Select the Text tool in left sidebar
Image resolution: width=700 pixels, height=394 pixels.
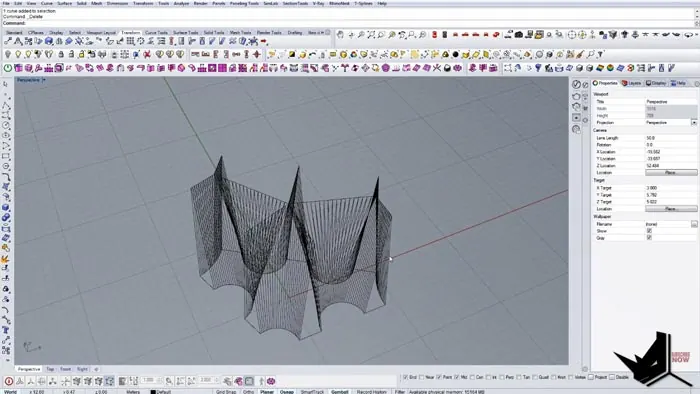[6, 330]
